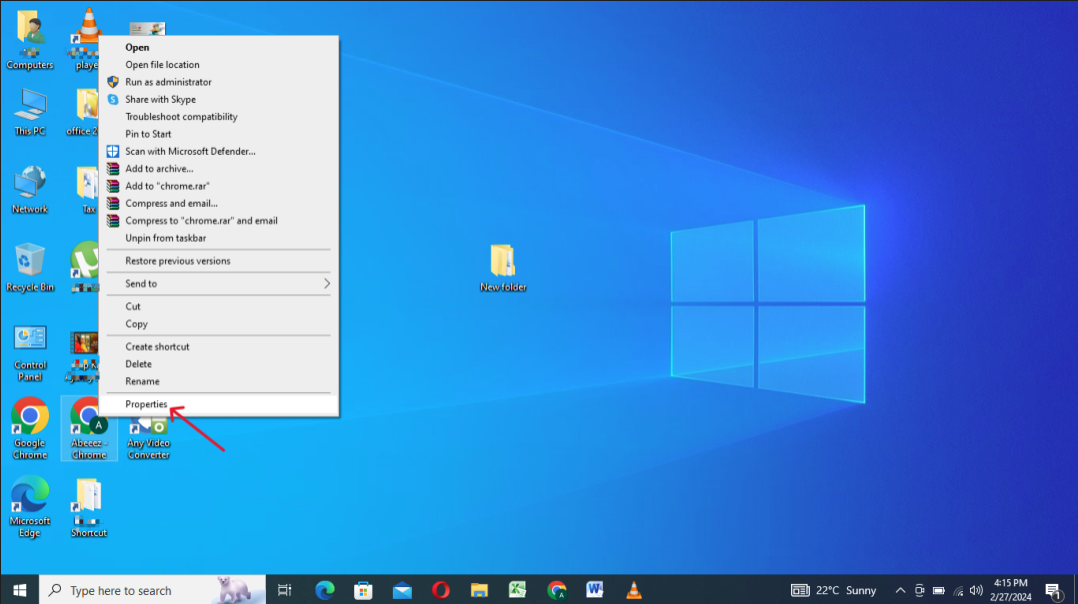This screenshot has height=604, width=1078.
Task: Open VLC media player from the taskbar
Action: point(633,590)
